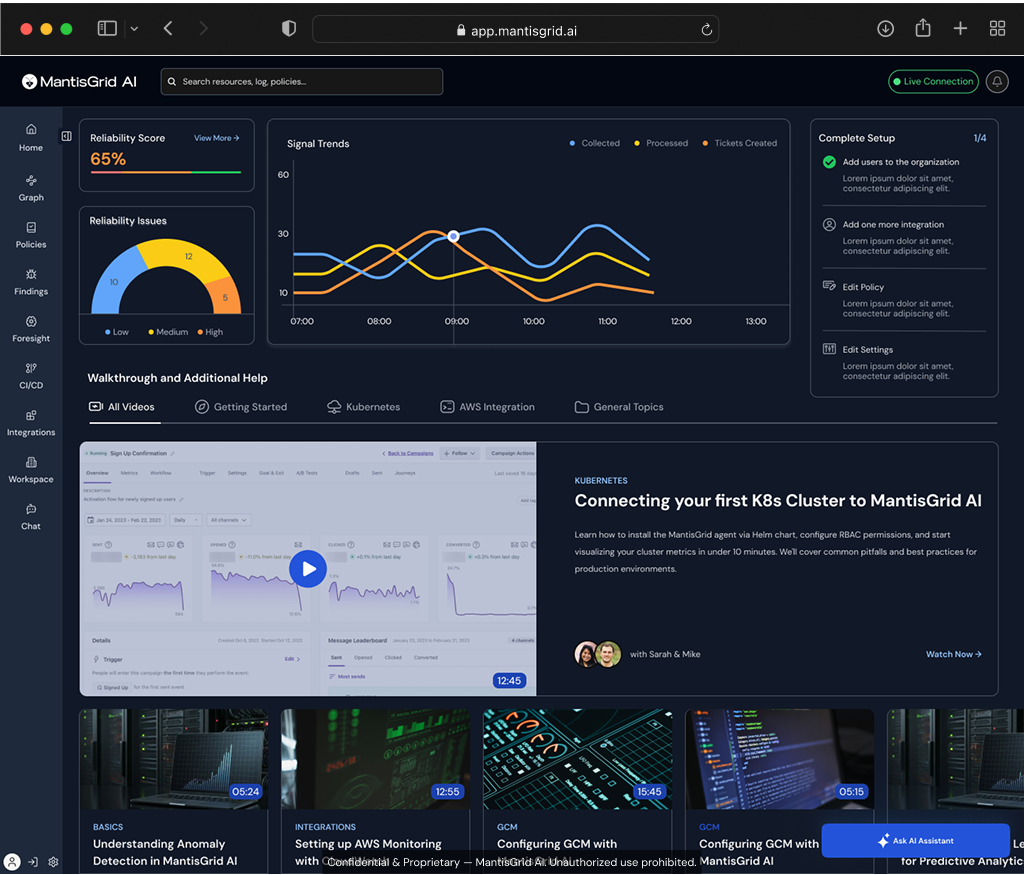Open the Safari tab options chevron
1025x875 pixels.
click(133, 28)
